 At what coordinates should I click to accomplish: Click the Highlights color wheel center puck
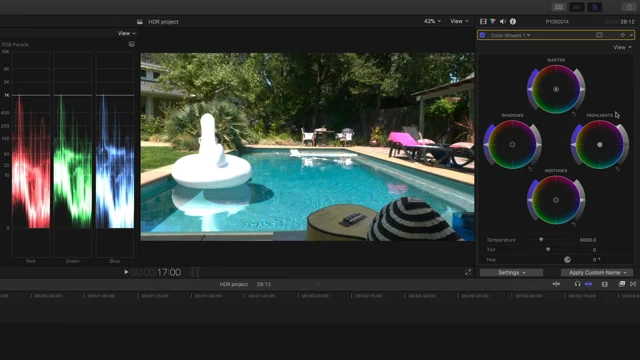pyautogui.click(x=600, y=144)
